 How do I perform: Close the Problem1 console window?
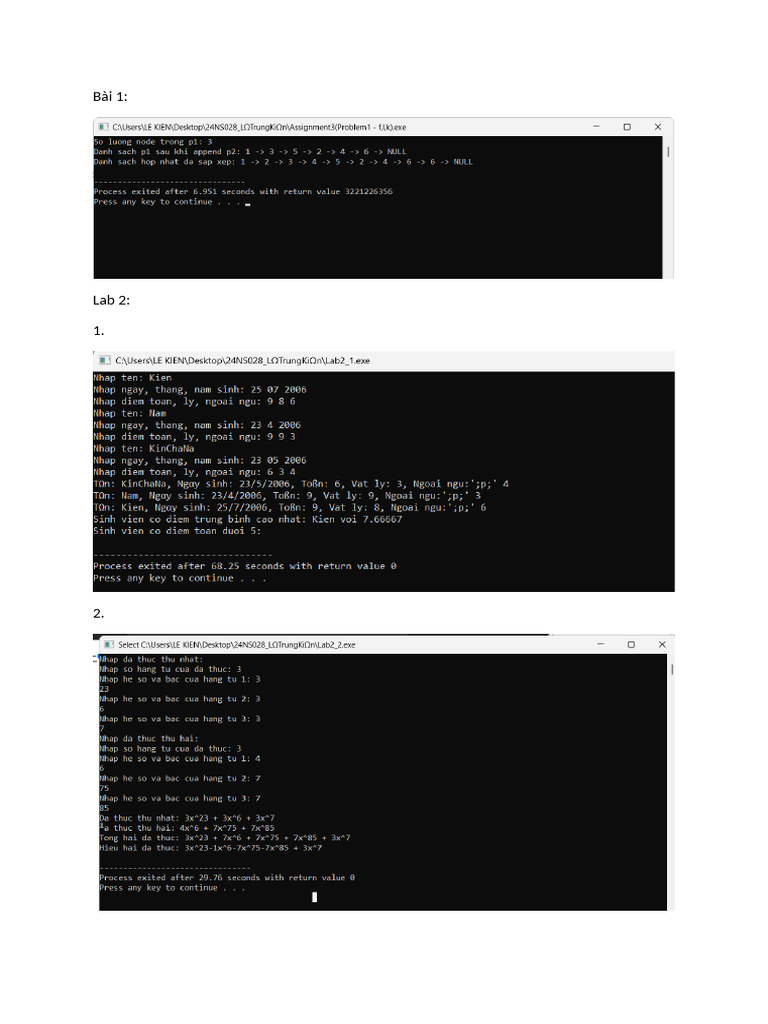[658, 127]
